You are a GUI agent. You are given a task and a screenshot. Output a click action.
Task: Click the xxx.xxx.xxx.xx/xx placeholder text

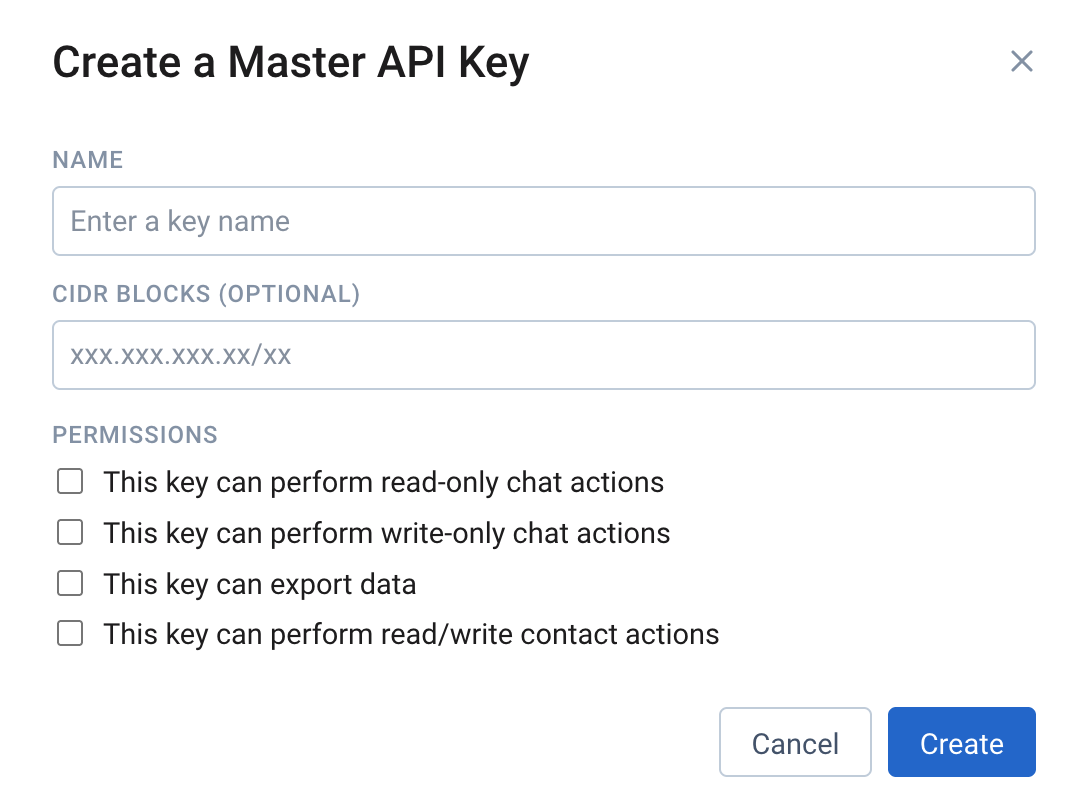pos(180,356)
